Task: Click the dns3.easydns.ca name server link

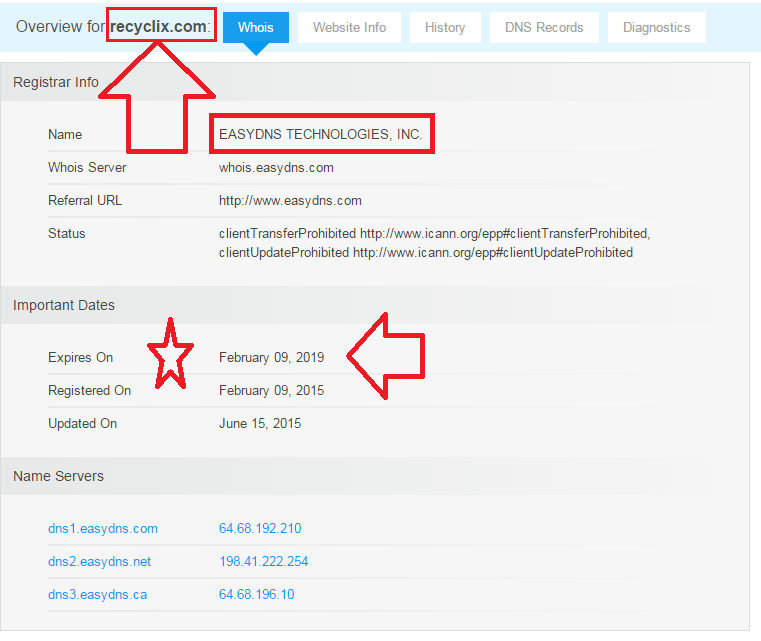Action: [x=98, y=594]
